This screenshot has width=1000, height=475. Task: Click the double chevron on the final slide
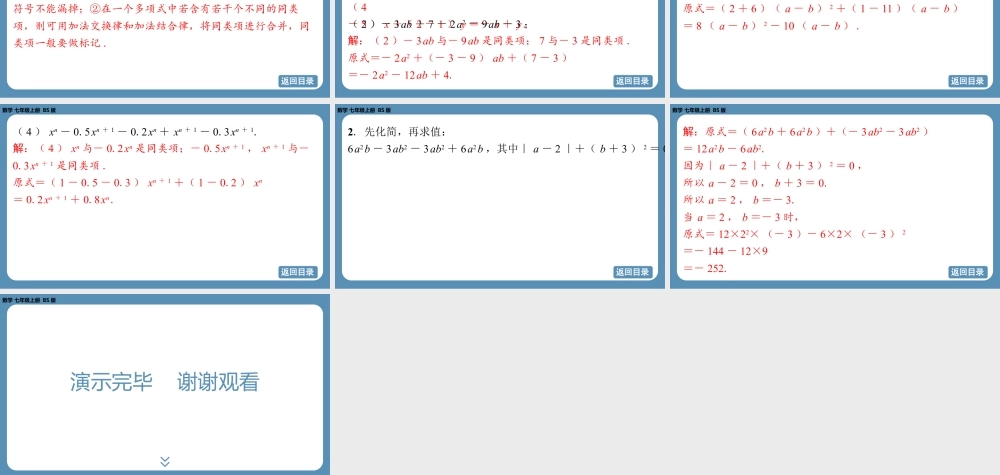point(165,461)
